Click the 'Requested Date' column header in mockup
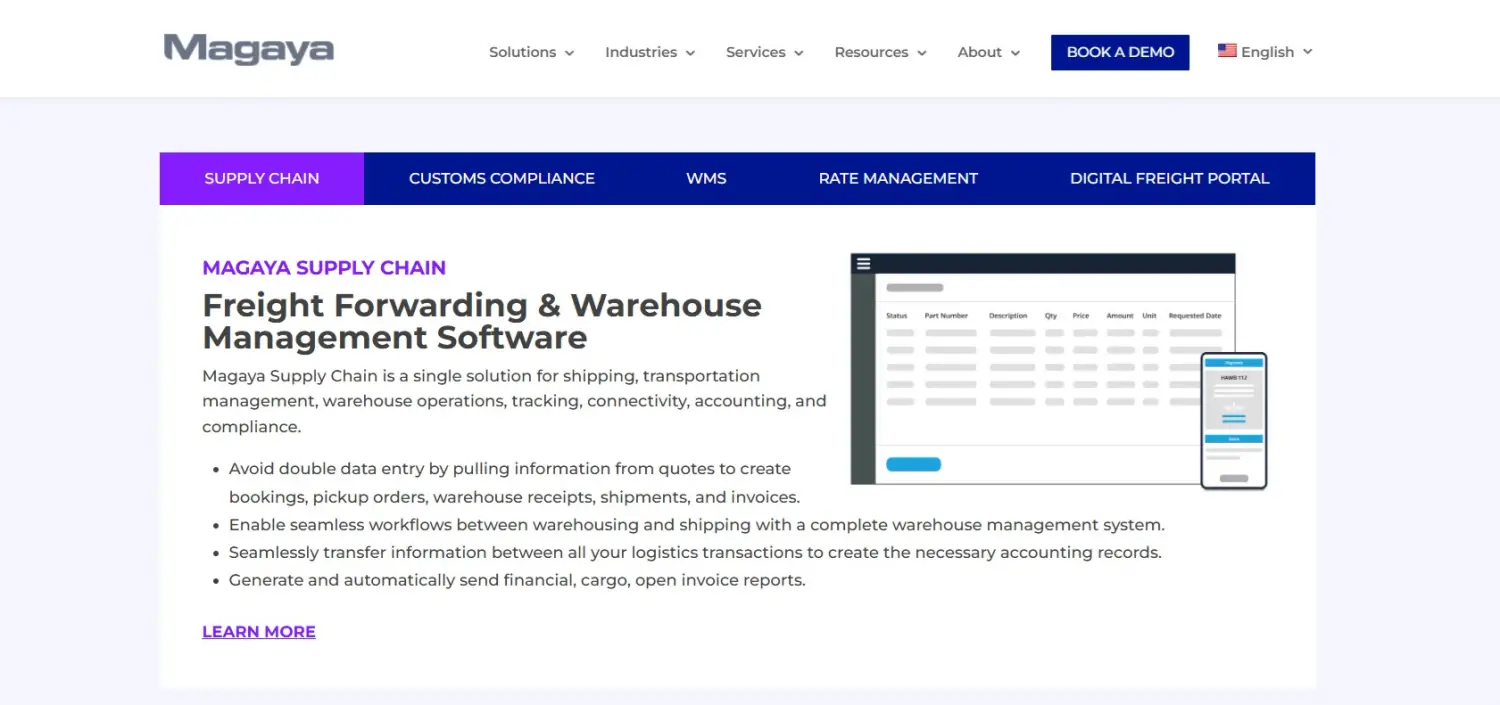1500x705 pixels. (x=1196, y=316)
